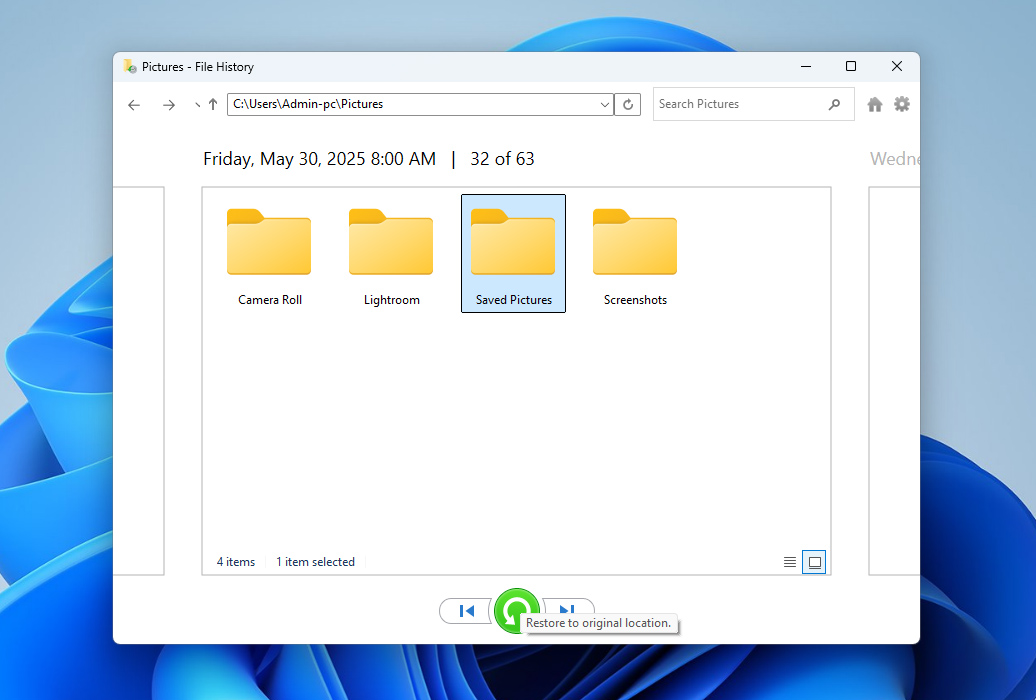Image resolution: width=1036 pixels, height=700 pixels.
Task: Click the forward navigation arrow
Action: click(169, 104)
